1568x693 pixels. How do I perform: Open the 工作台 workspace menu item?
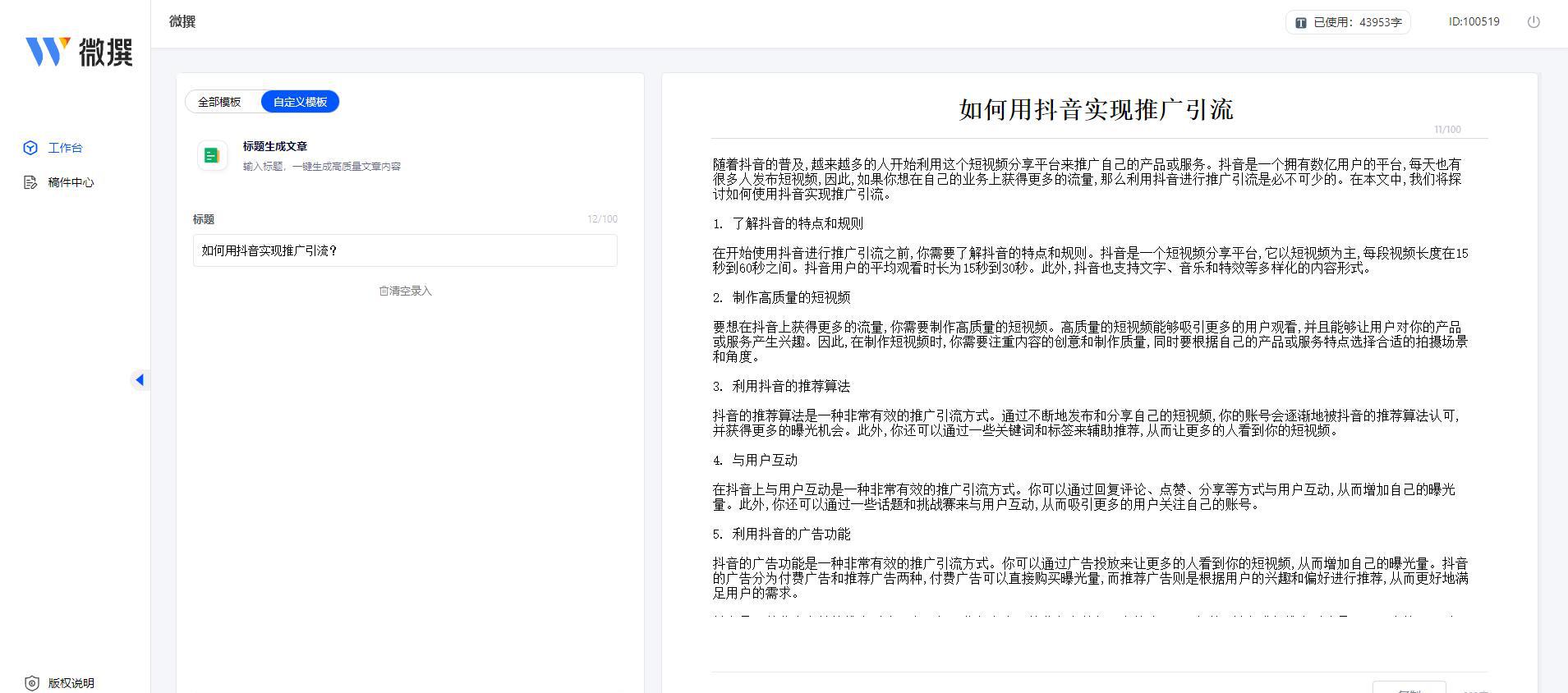click(x=65, y=148)
